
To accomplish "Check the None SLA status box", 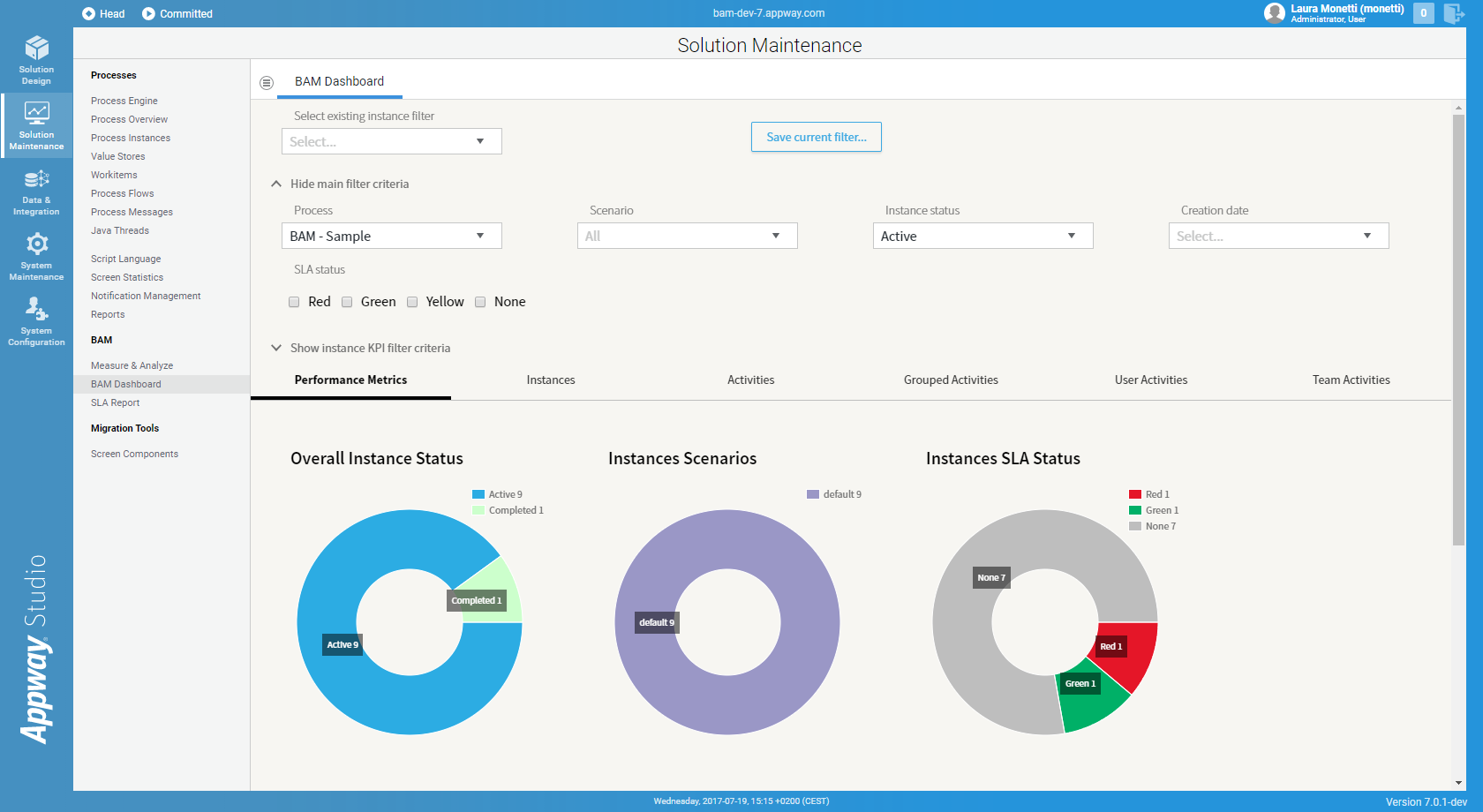I will pyautogui.click(x=480, y=302).
